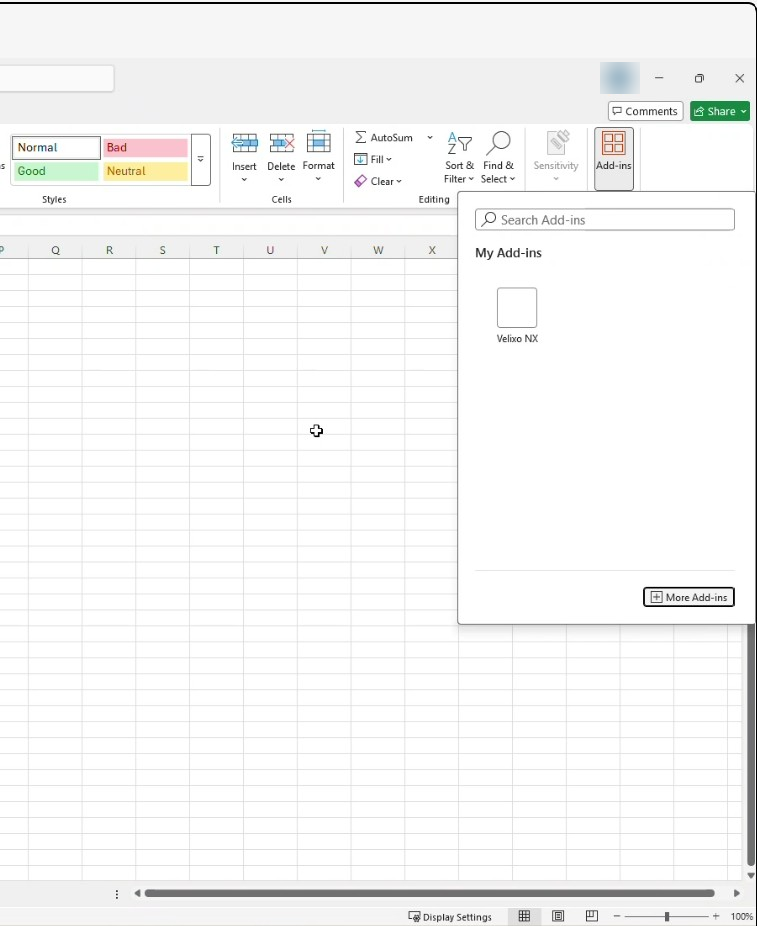Select column R header
757x926 pixels.
(x=109, y=250)
